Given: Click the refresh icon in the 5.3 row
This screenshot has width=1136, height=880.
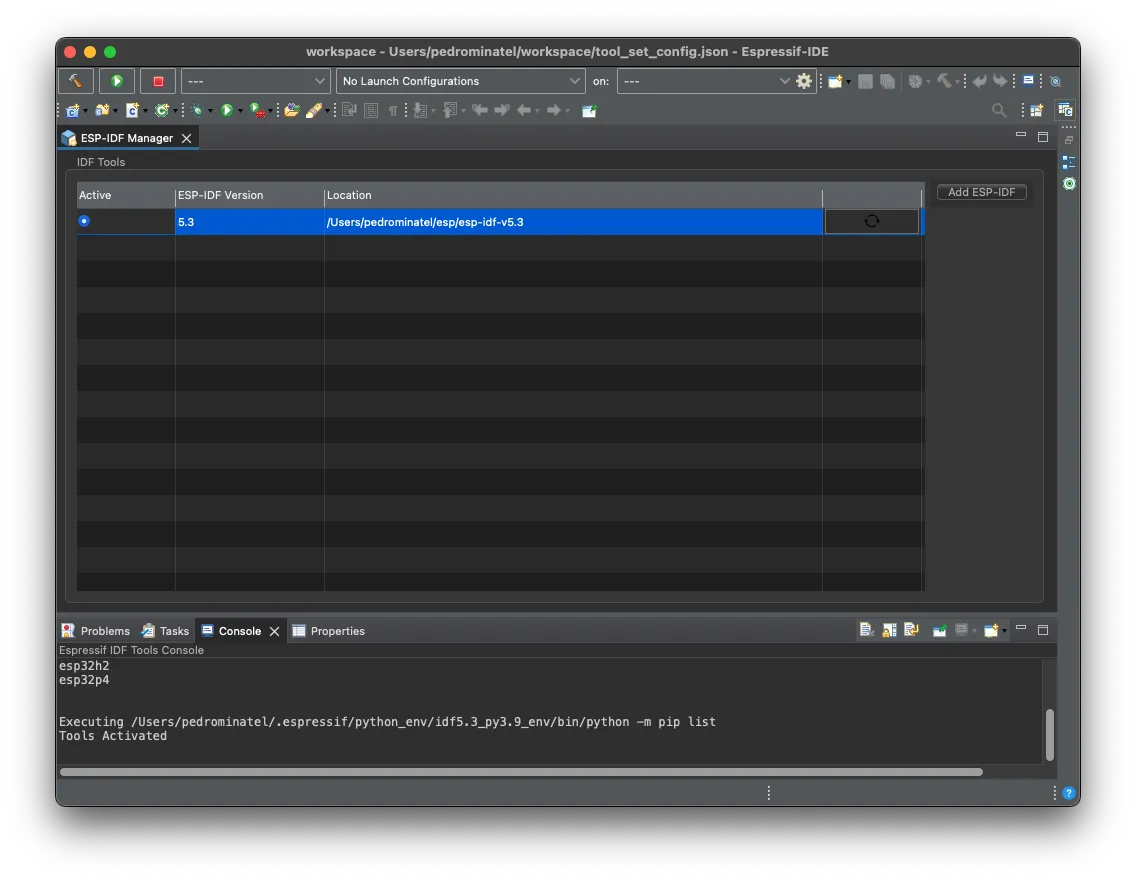Looking at the screenshot, I should click(x=871, y=221).
